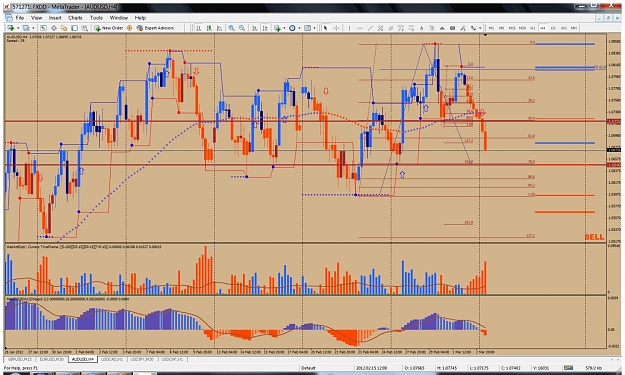Set timeframe to M1
Image resolution: width=625 pixels, height=375 pixels.
point(491,28)
